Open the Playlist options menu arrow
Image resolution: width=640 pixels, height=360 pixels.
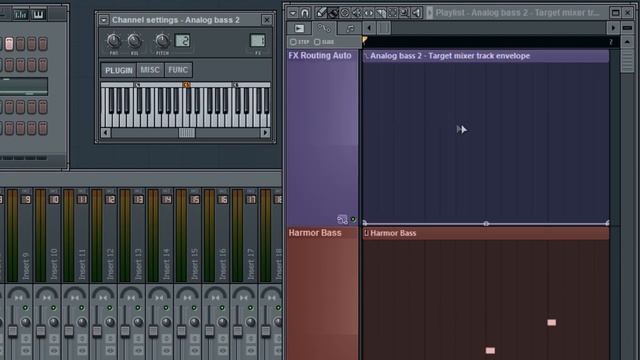(293, 13)
